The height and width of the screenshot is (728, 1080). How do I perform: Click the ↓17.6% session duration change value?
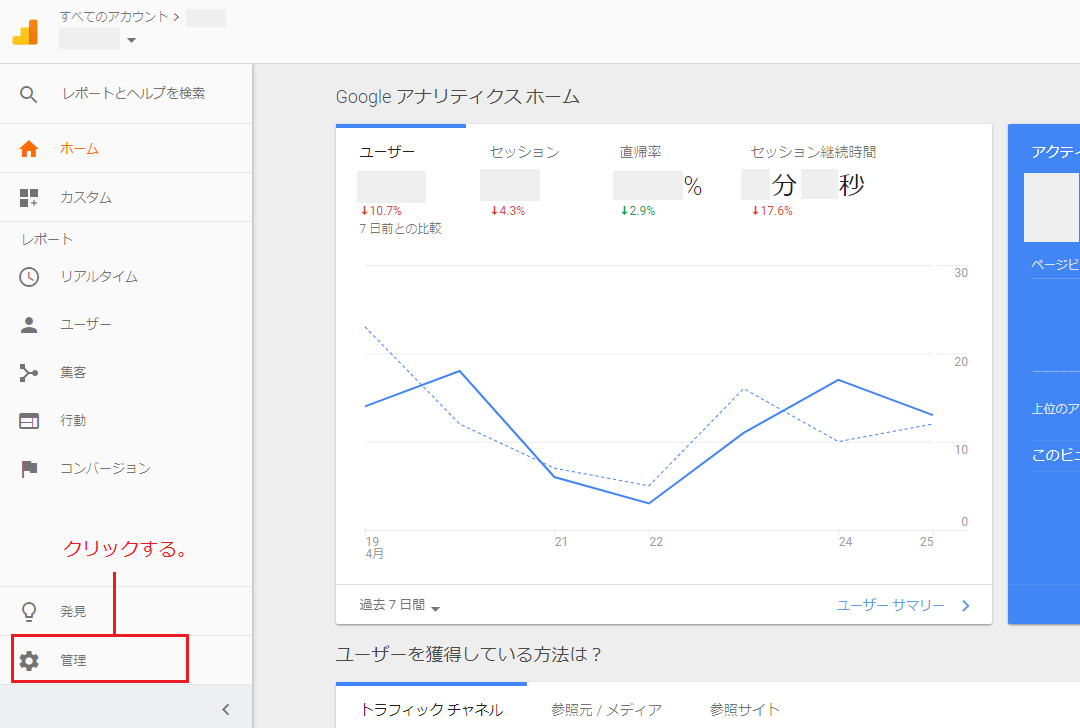(x=772, y=211)
